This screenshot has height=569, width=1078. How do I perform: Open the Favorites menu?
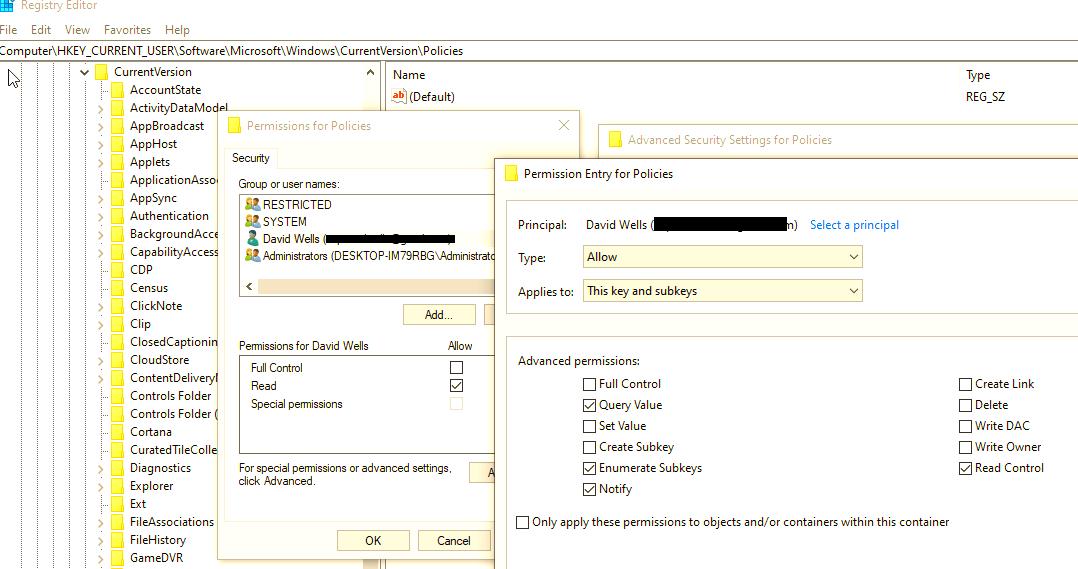coord(127,30)
